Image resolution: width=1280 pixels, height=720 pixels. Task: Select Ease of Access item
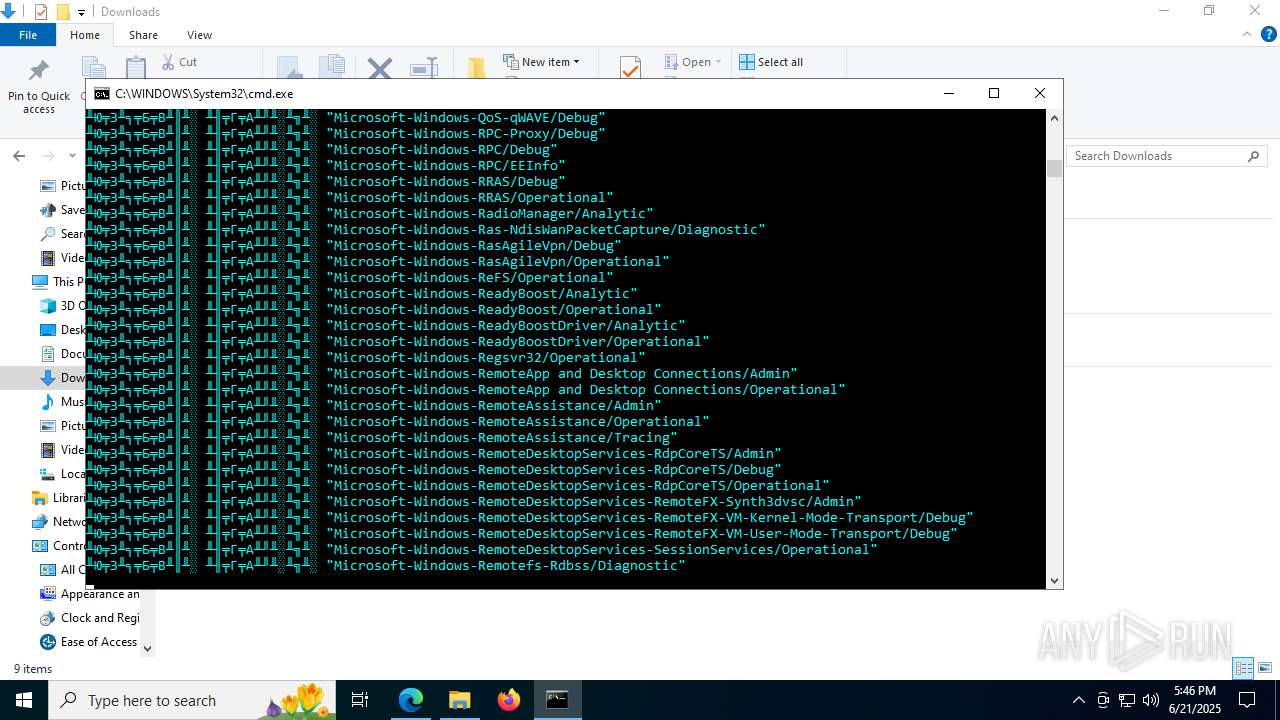88,642
